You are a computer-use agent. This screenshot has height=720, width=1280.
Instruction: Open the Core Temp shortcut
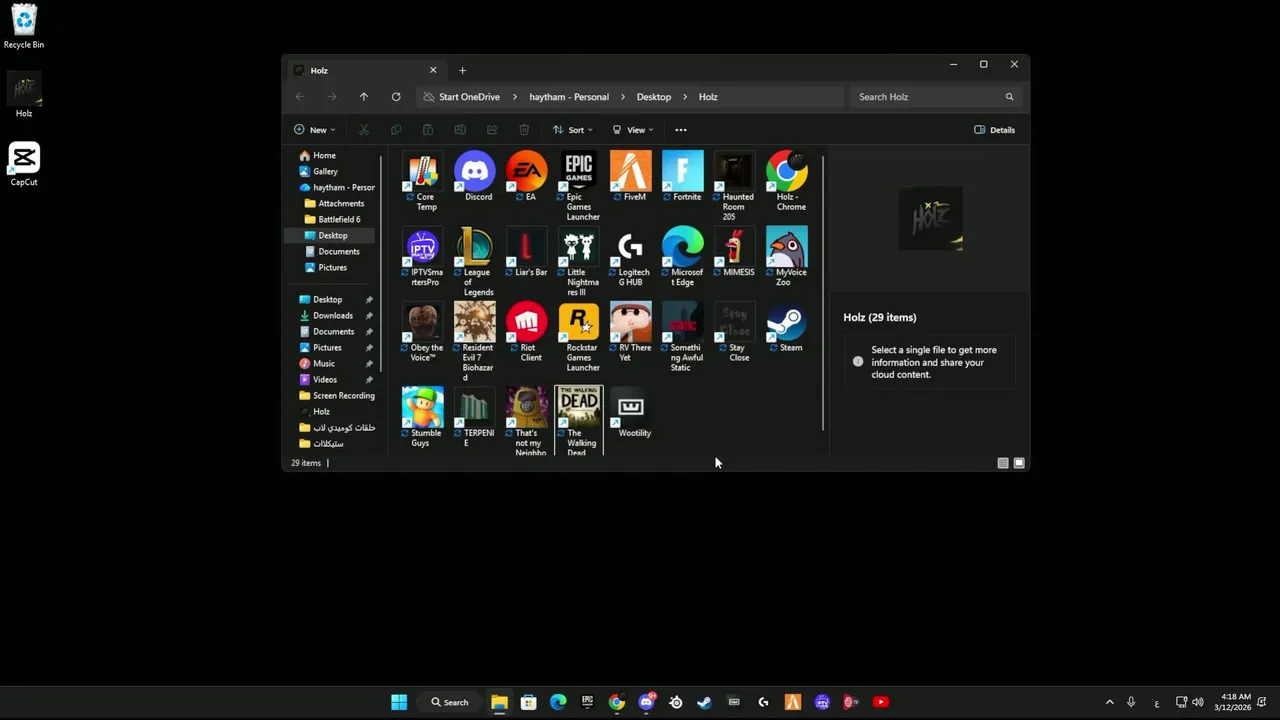pos(423,181)
